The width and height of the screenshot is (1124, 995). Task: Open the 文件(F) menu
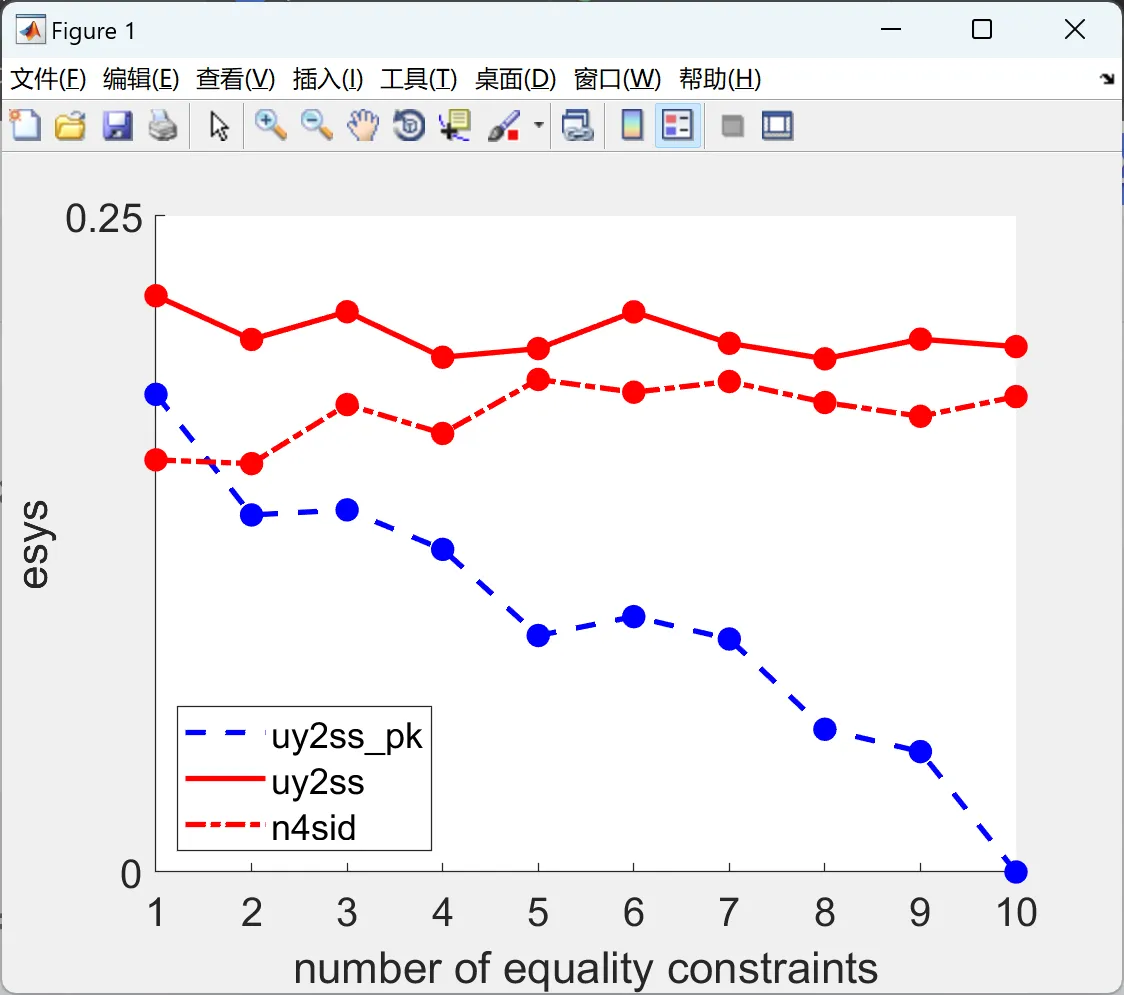[x=48, y=79]
